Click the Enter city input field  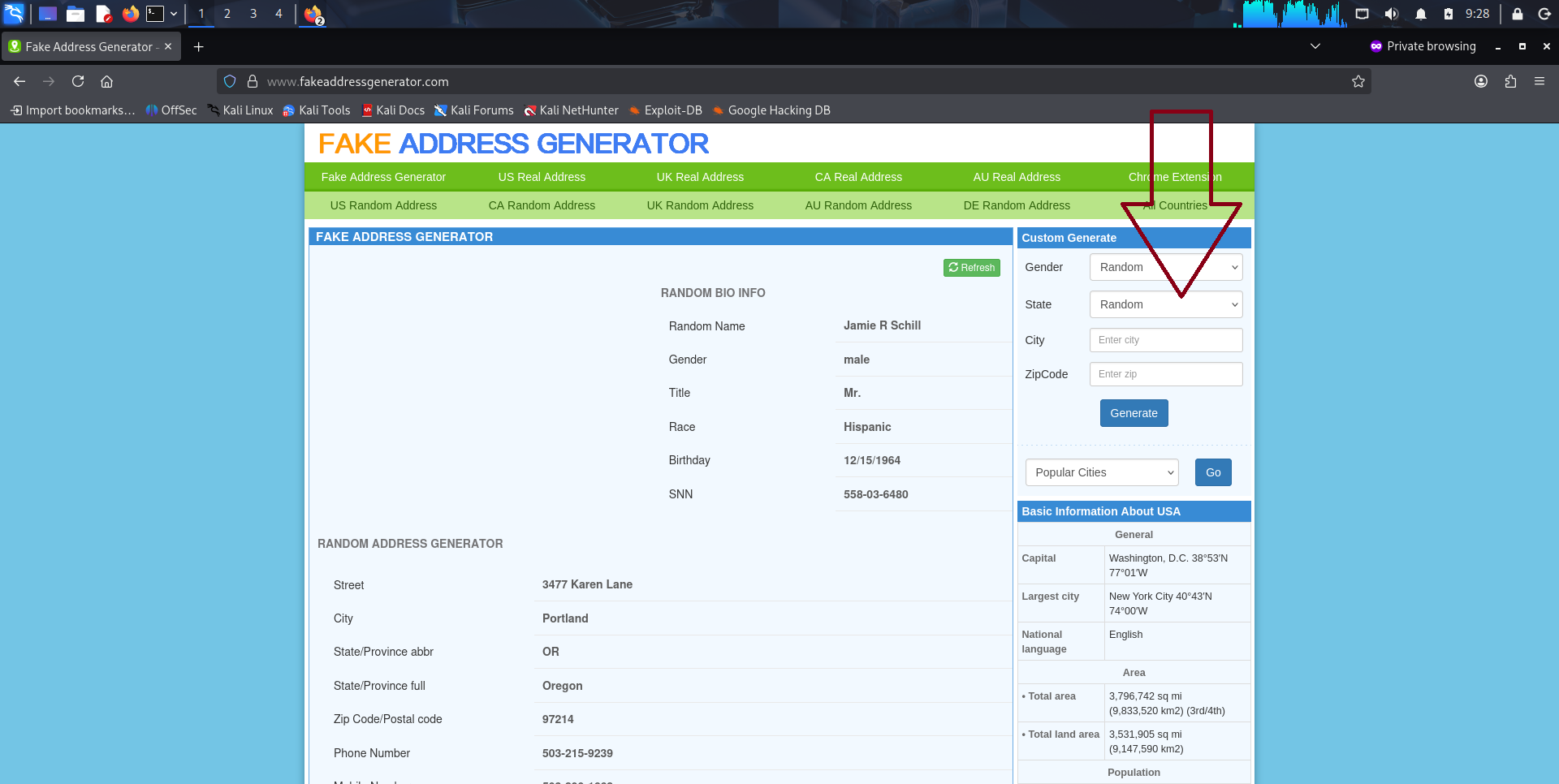click(1166, 340)
